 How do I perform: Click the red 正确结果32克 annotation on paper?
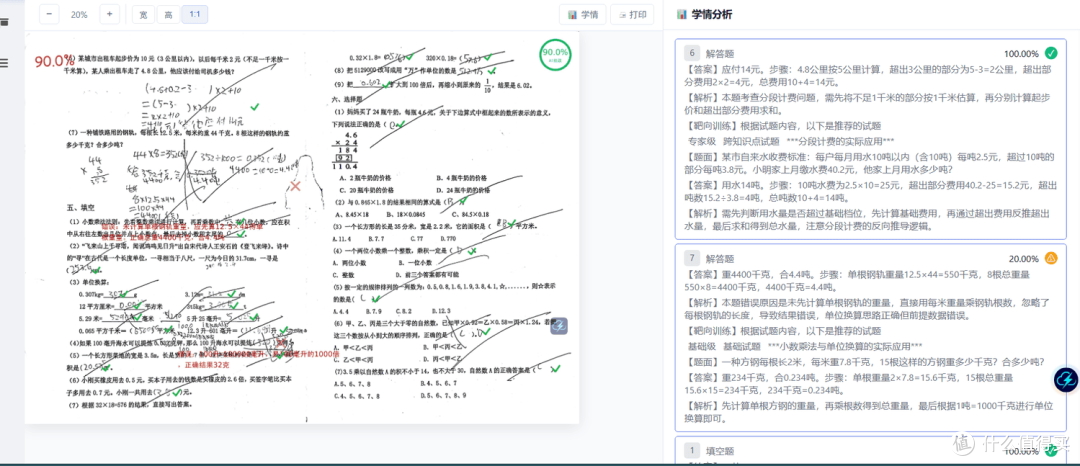pyautogui.click(x=207, y=364)
